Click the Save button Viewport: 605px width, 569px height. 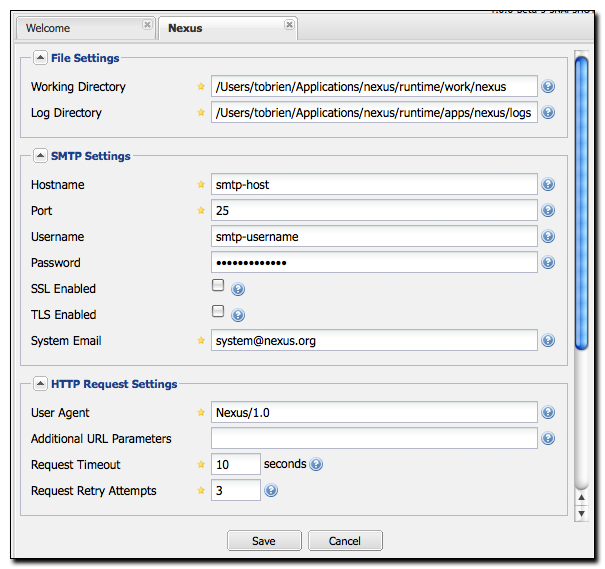click(x=264, y=541)
